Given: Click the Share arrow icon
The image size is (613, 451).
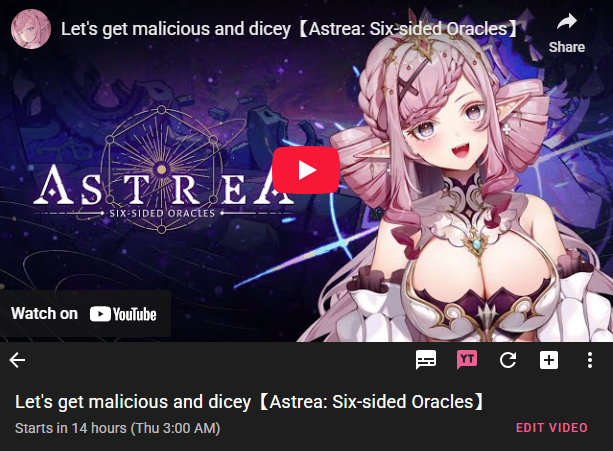Looking at the screenshot, I should 566,21.
